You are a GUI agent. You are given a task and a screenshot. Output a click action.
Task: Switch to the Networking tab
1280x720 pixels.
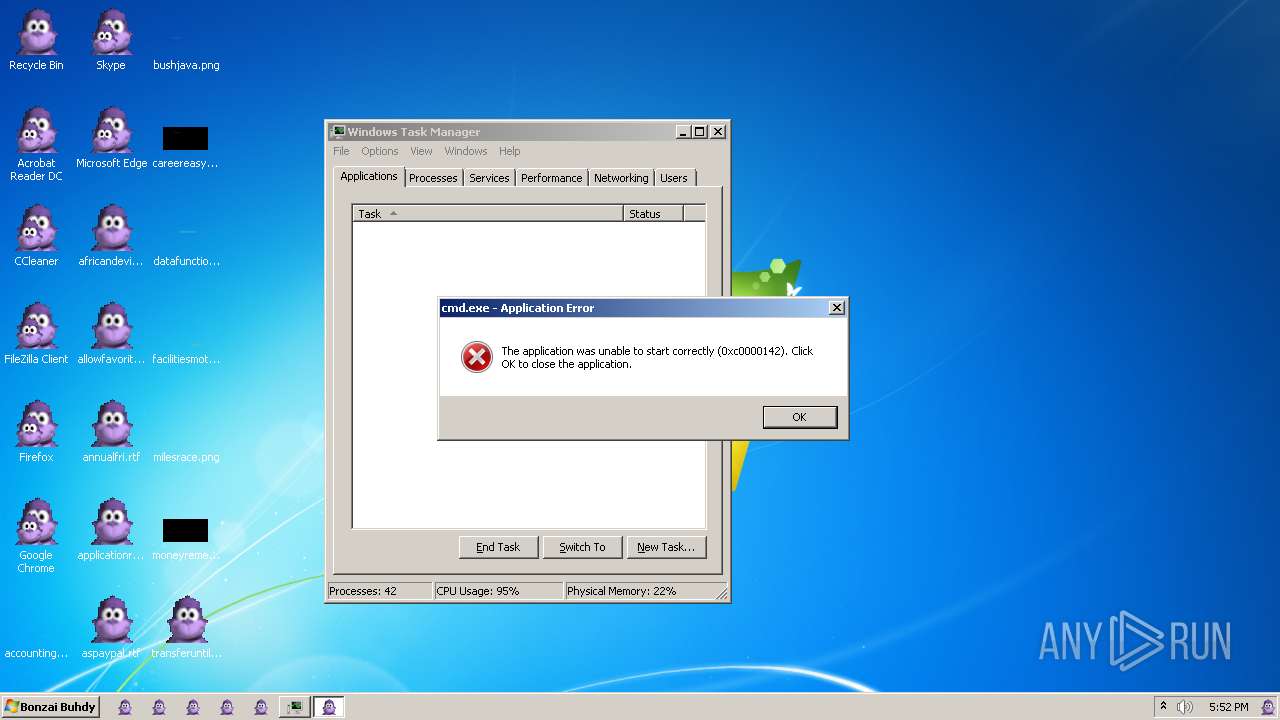point(621,178)
